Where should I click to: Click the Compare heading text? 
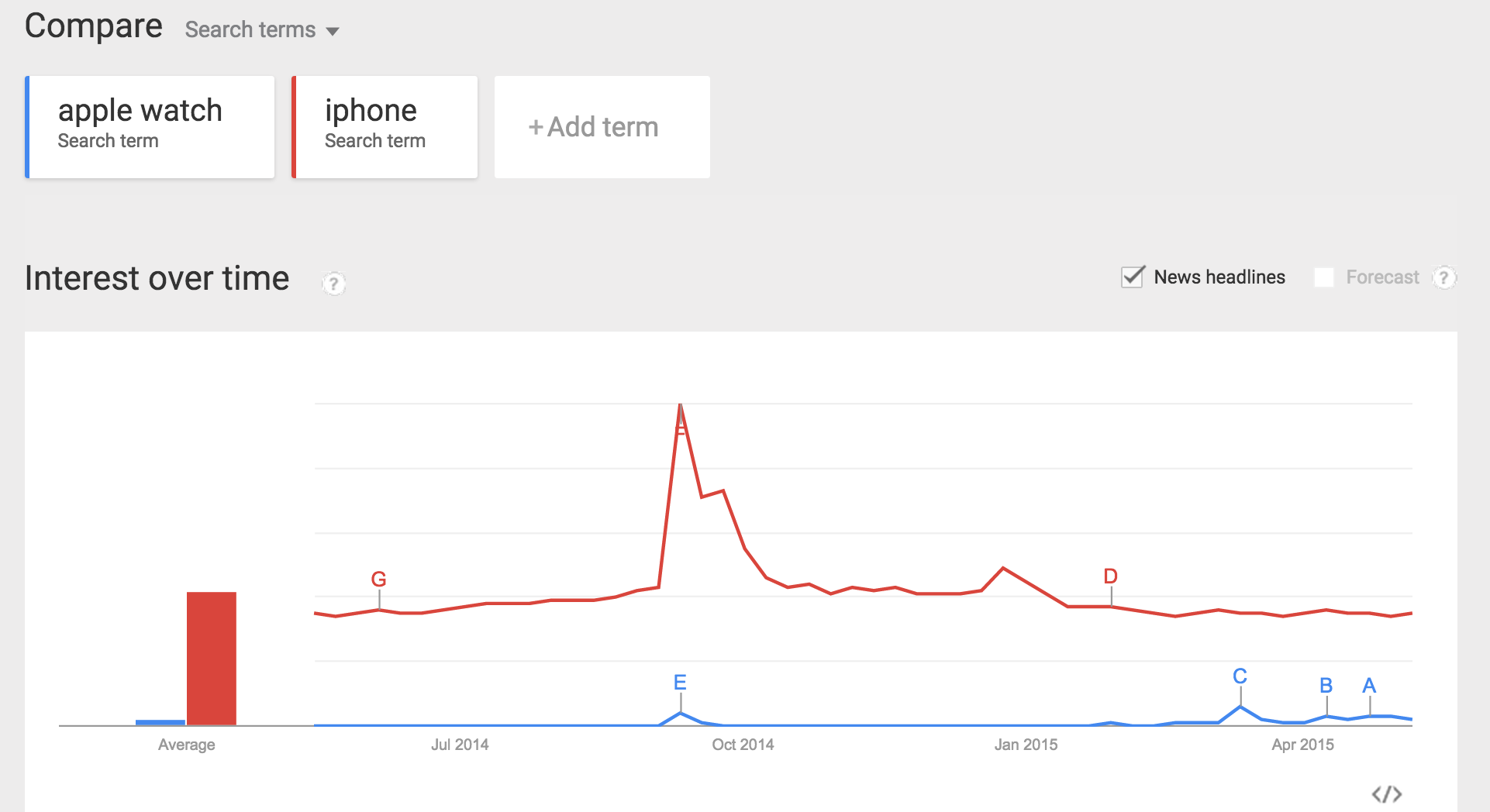click(94, 26)
